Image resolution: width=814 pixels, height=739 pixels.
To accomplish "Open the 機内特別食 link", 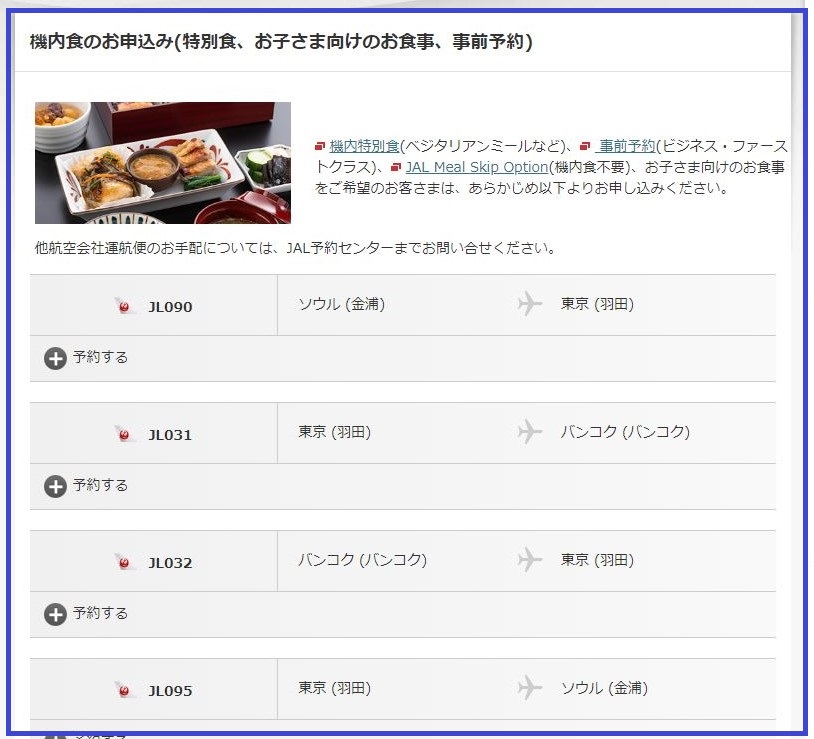I will point(364,146).
